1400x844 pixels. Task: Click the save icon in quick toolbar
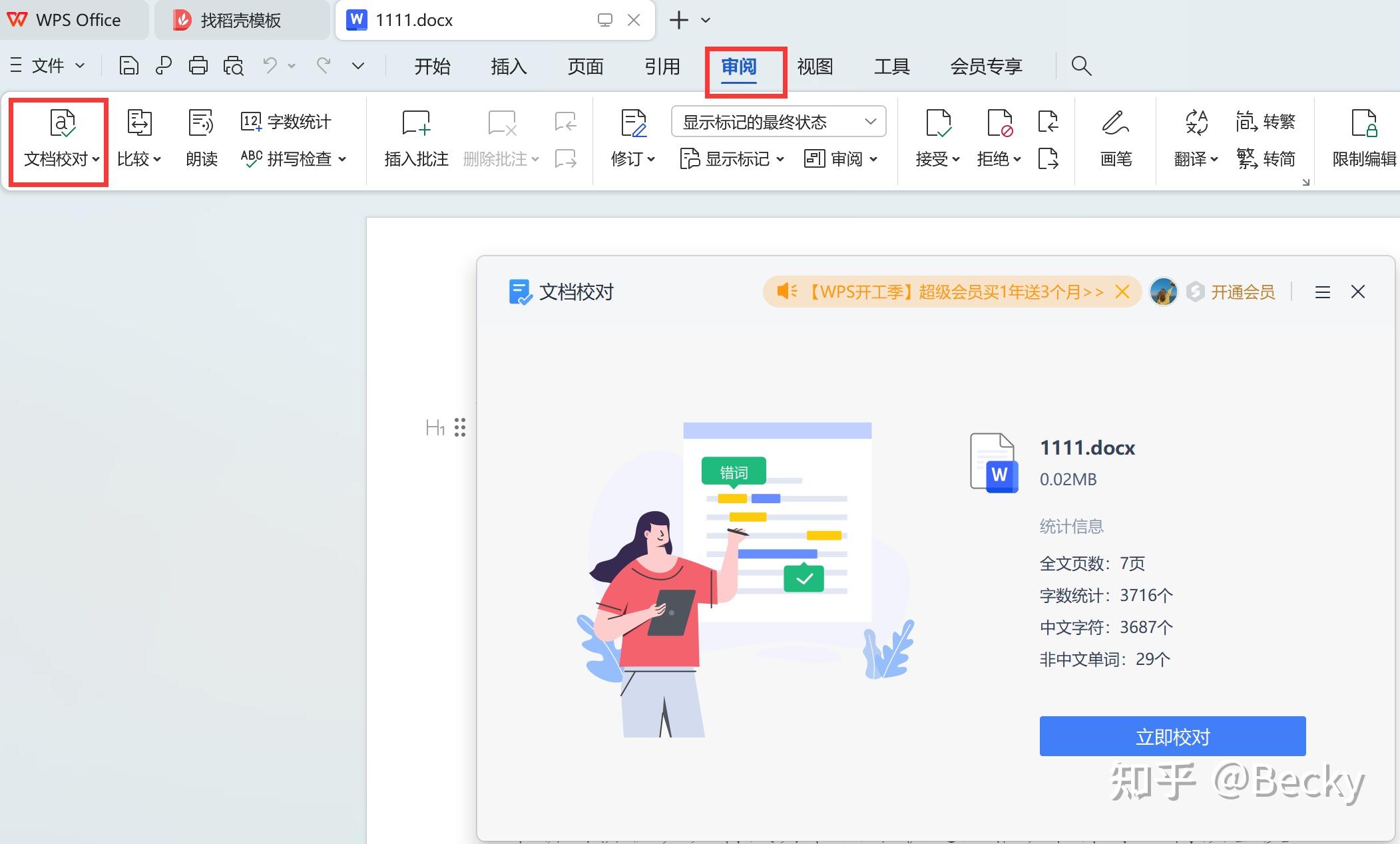[x=128, y=66]
